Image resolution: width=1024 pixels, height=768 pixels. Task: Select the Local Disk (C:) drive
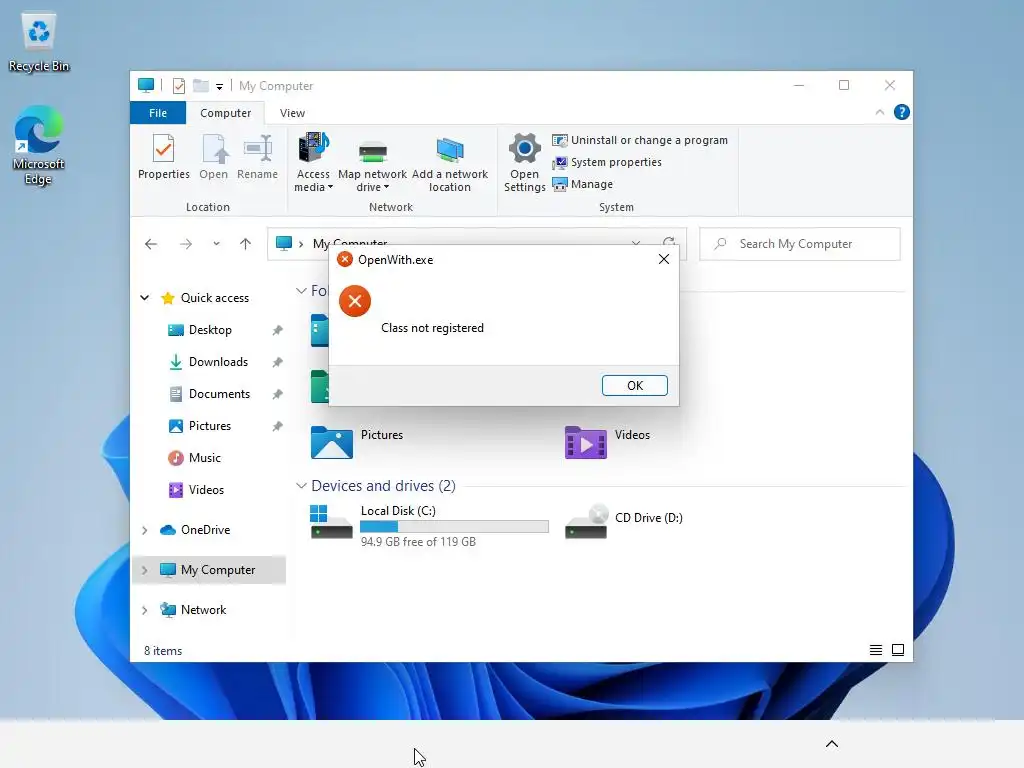(429, 524)
